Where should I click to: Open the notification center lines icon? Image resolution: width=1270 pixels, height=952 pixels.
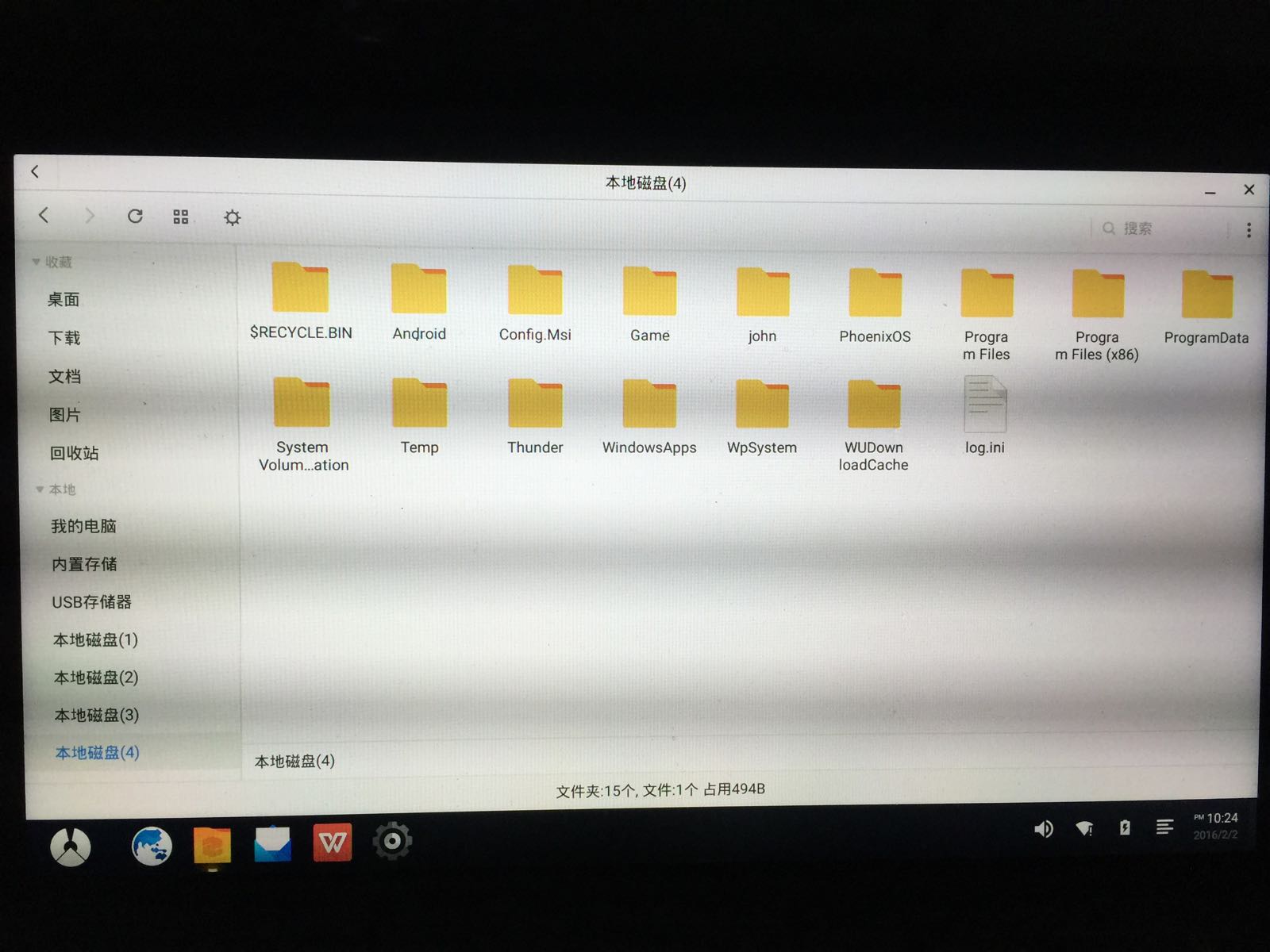click(1164, 827)
